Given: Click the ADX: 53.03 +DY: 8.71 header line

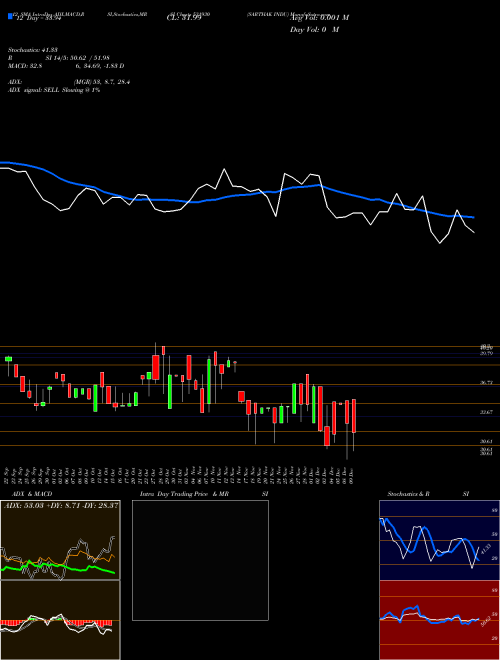Looking at the screenshot, I should pos(61,505).
